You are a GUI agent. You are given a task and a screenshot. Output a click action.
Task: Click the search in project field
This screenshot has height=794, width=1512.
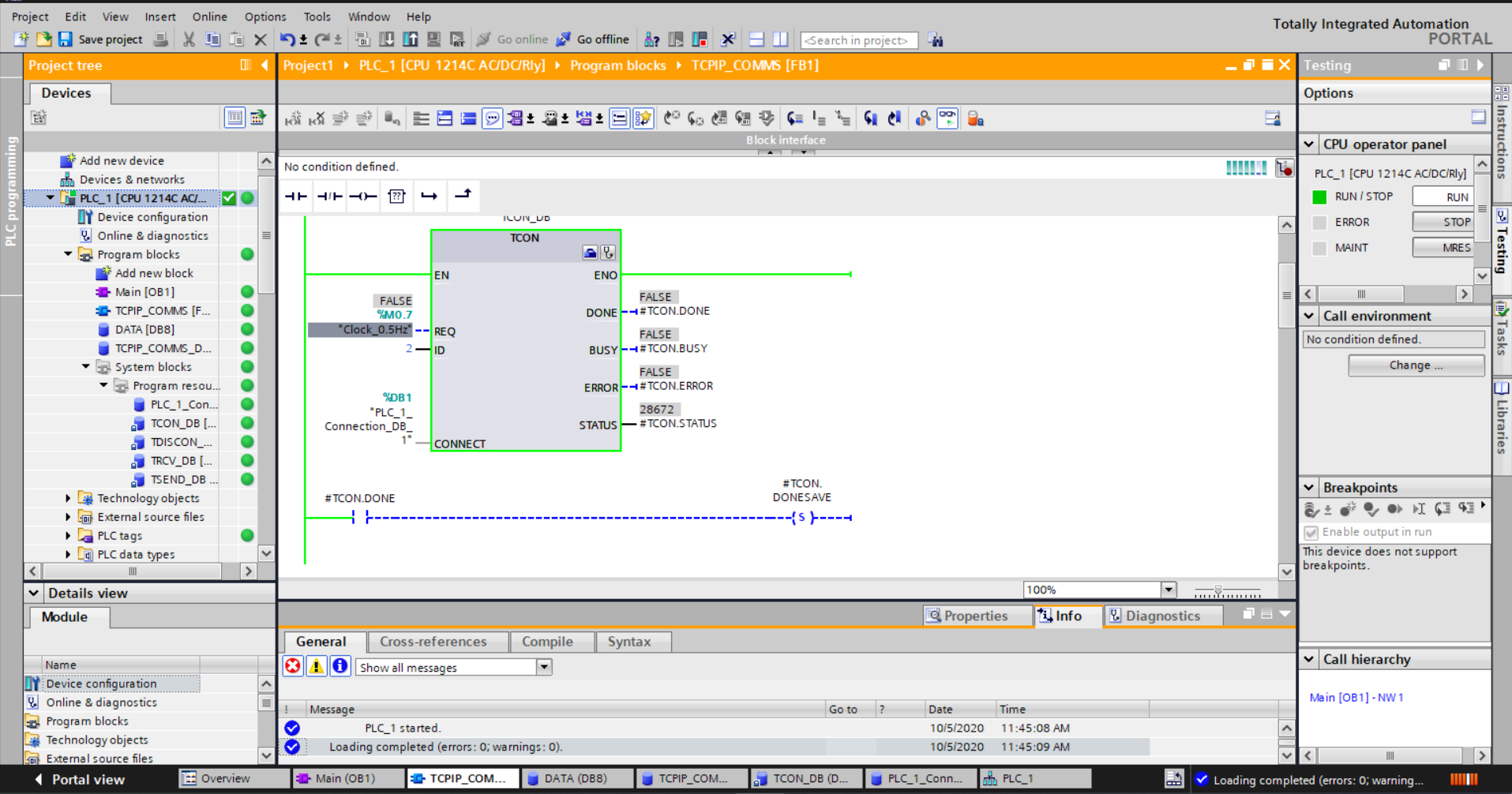coord(859,40)
